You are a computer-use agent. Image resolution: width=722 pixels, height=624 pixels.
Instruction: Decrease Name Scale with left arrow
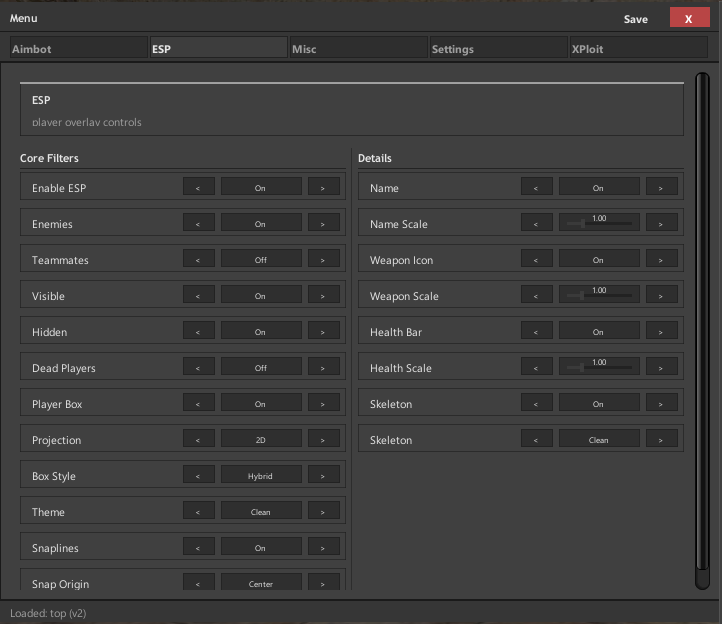tap(536, 222)
